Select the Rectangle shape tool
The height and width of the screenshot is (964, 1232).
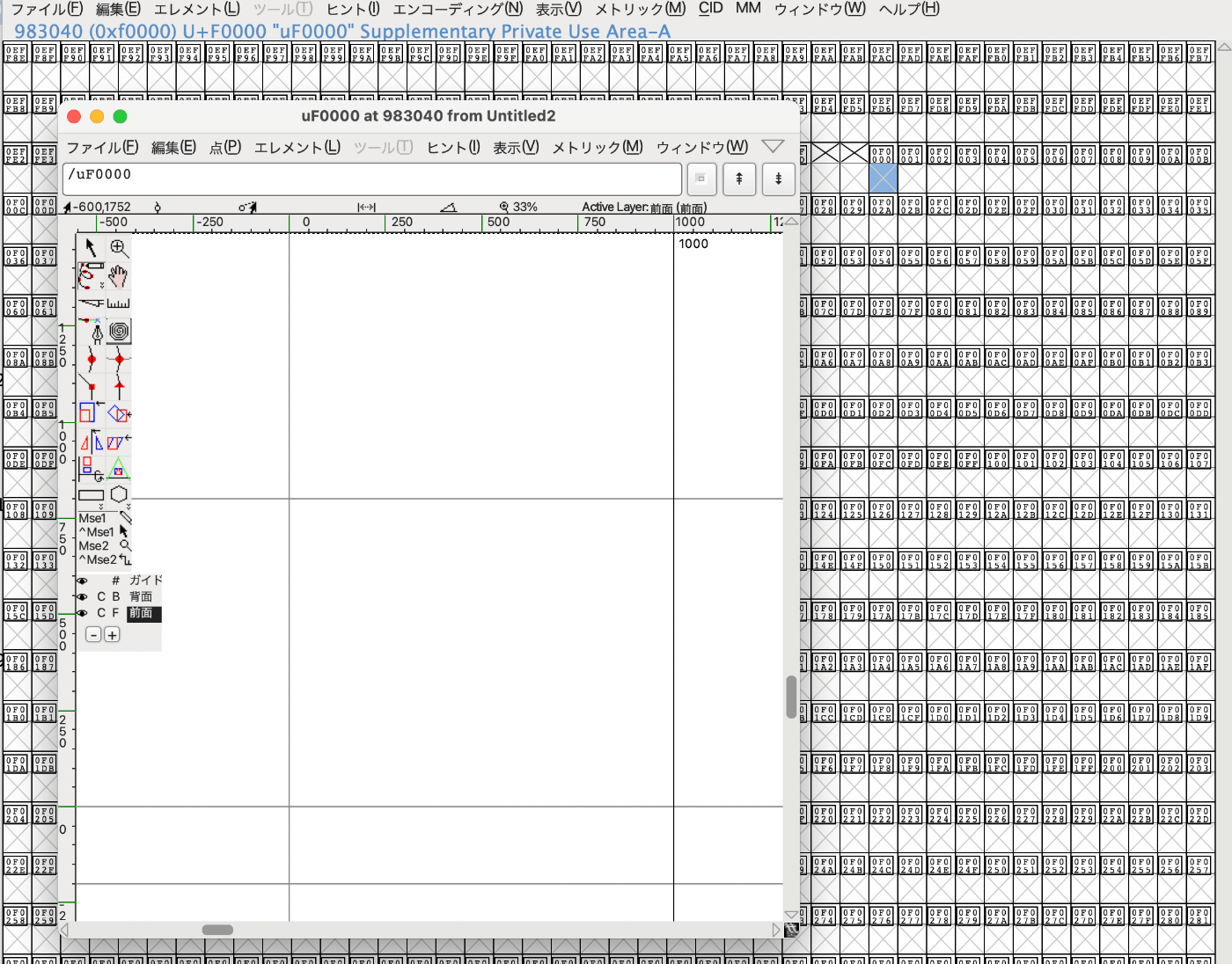91,495
